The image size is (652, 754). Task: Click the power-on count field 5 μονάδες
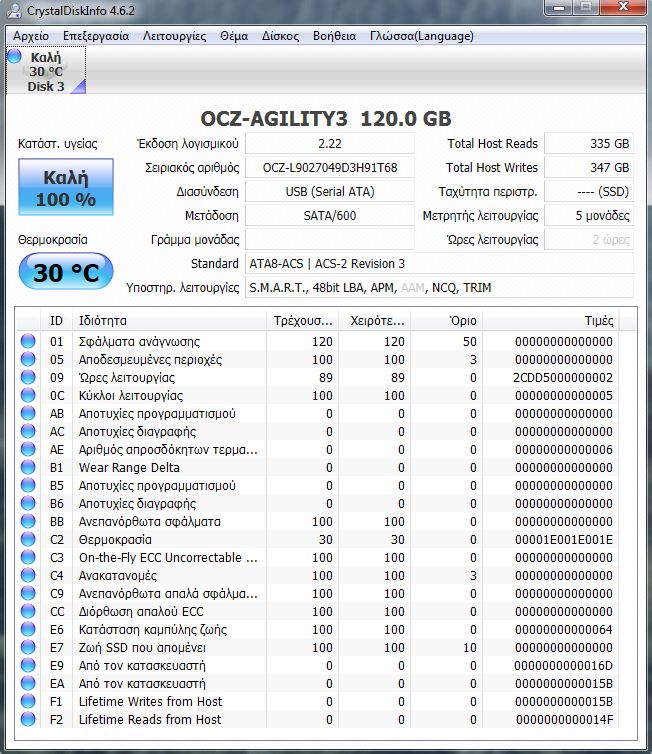point(589,215)
